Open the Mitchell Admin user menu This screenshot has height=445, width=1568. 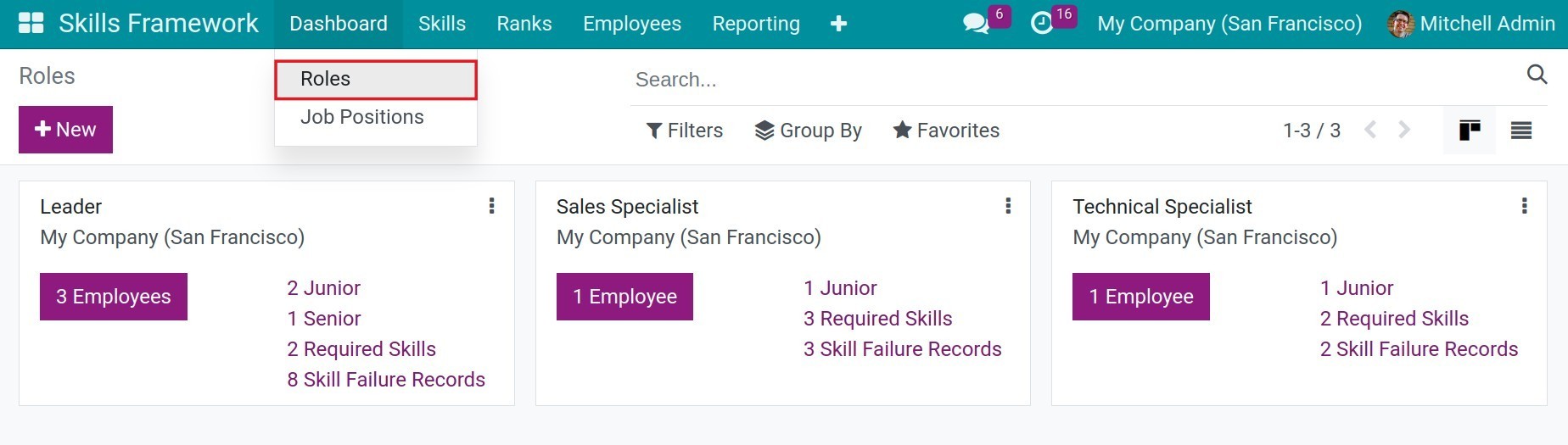pos(1471,24)
